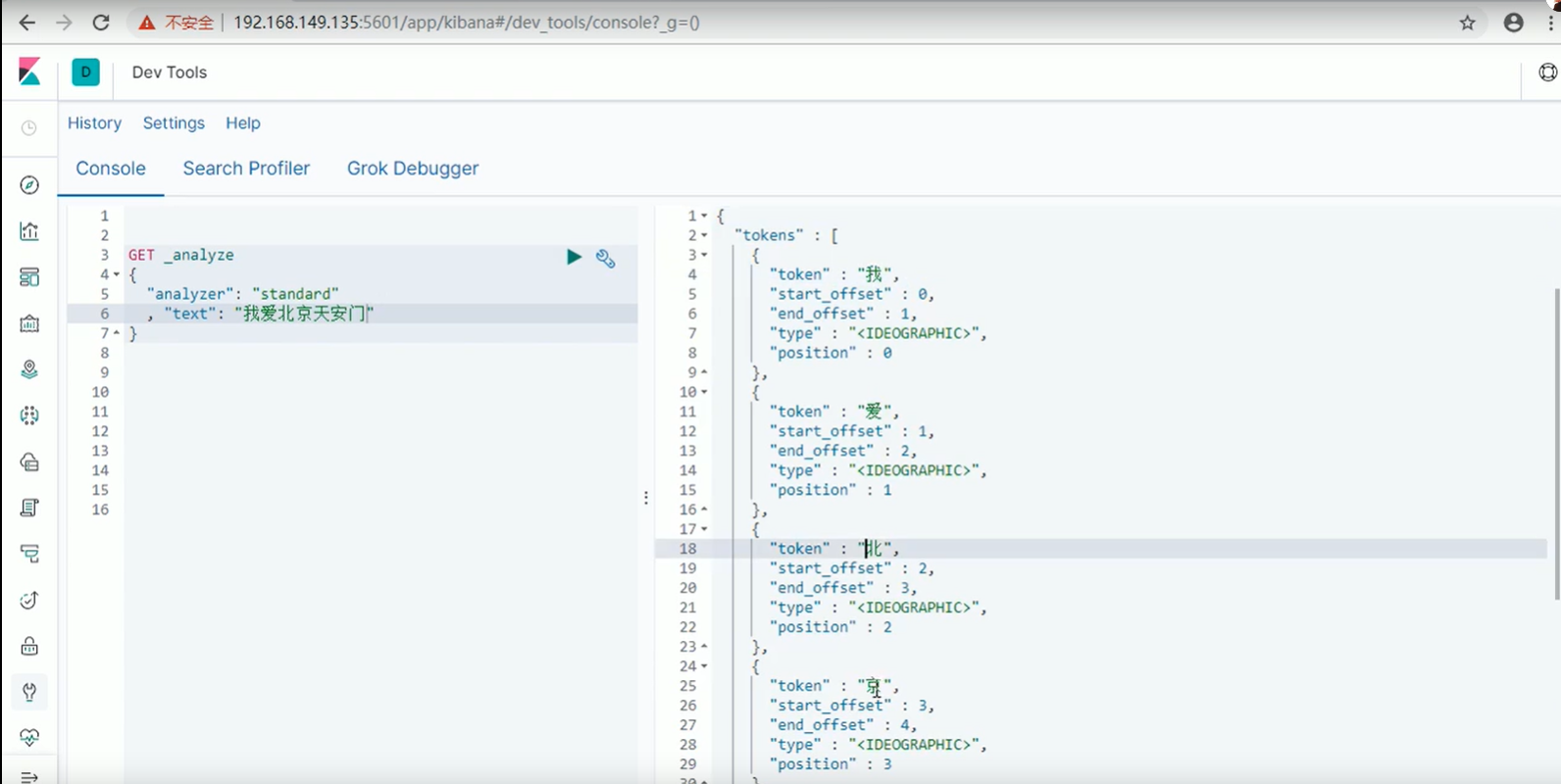Screen dimensions: 1561x784
Task: Toggle response fold at line 9
Action: [704, 372]
